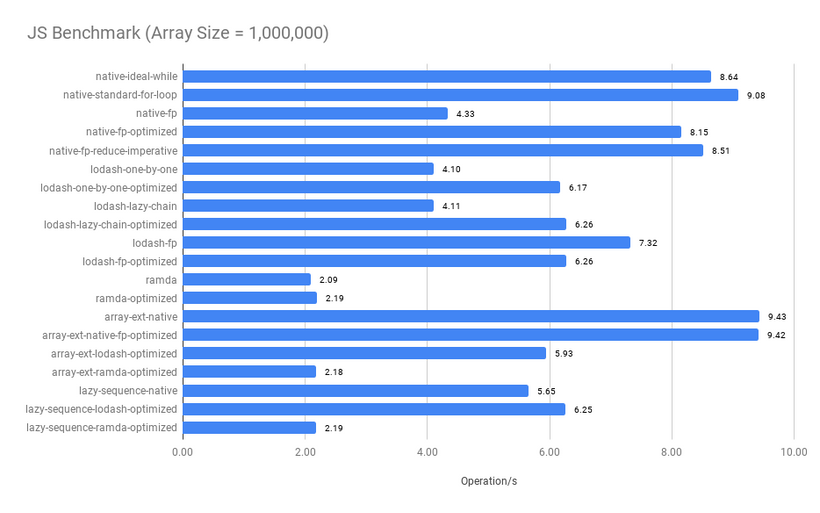This screenshot has height=513, width=820.
Task: Click the 8.64 value label
Action: pyautogui.click(x=728, y=77)
